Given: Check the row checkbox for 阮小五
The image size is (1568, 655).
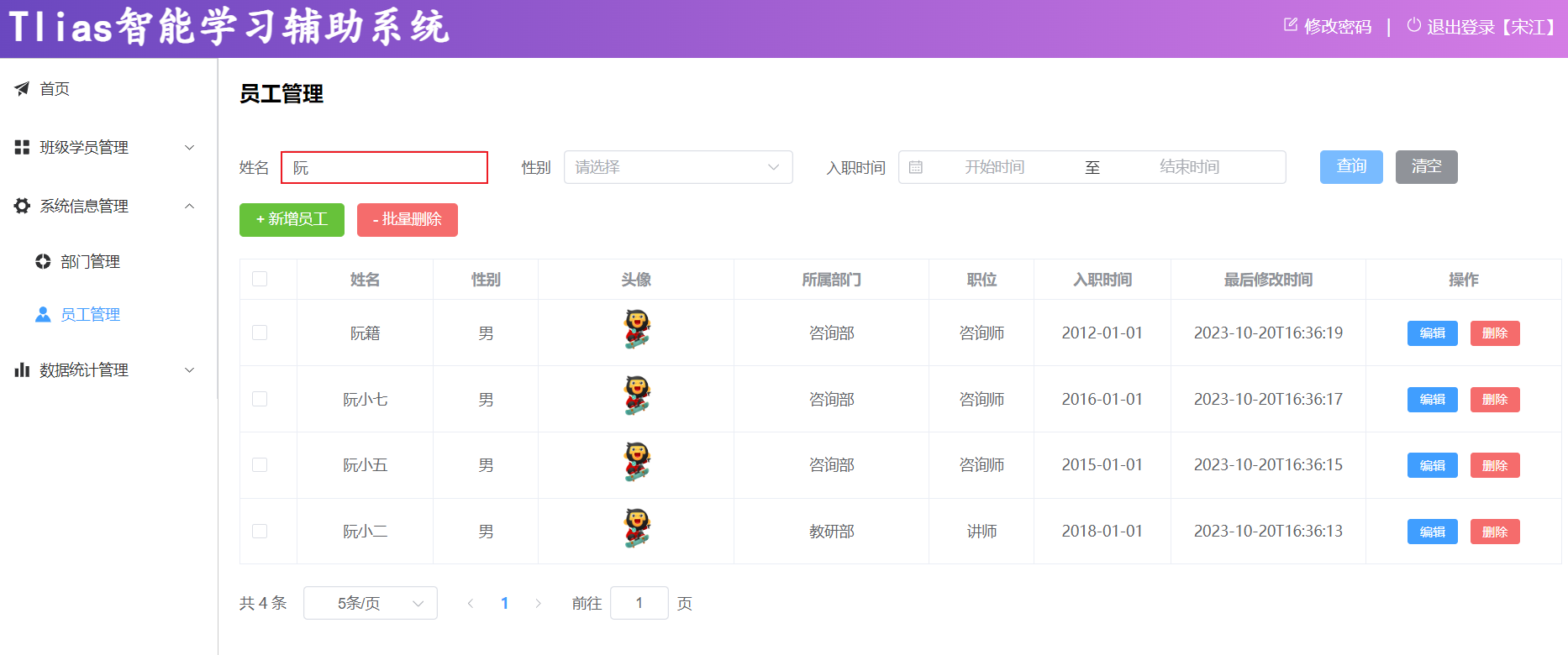Looking at the screenshot, I should pos(260,465).
